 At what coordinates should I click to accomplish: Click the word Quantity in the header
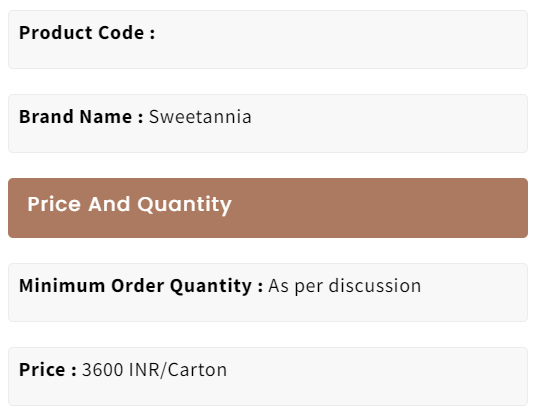tap(185, 205)
